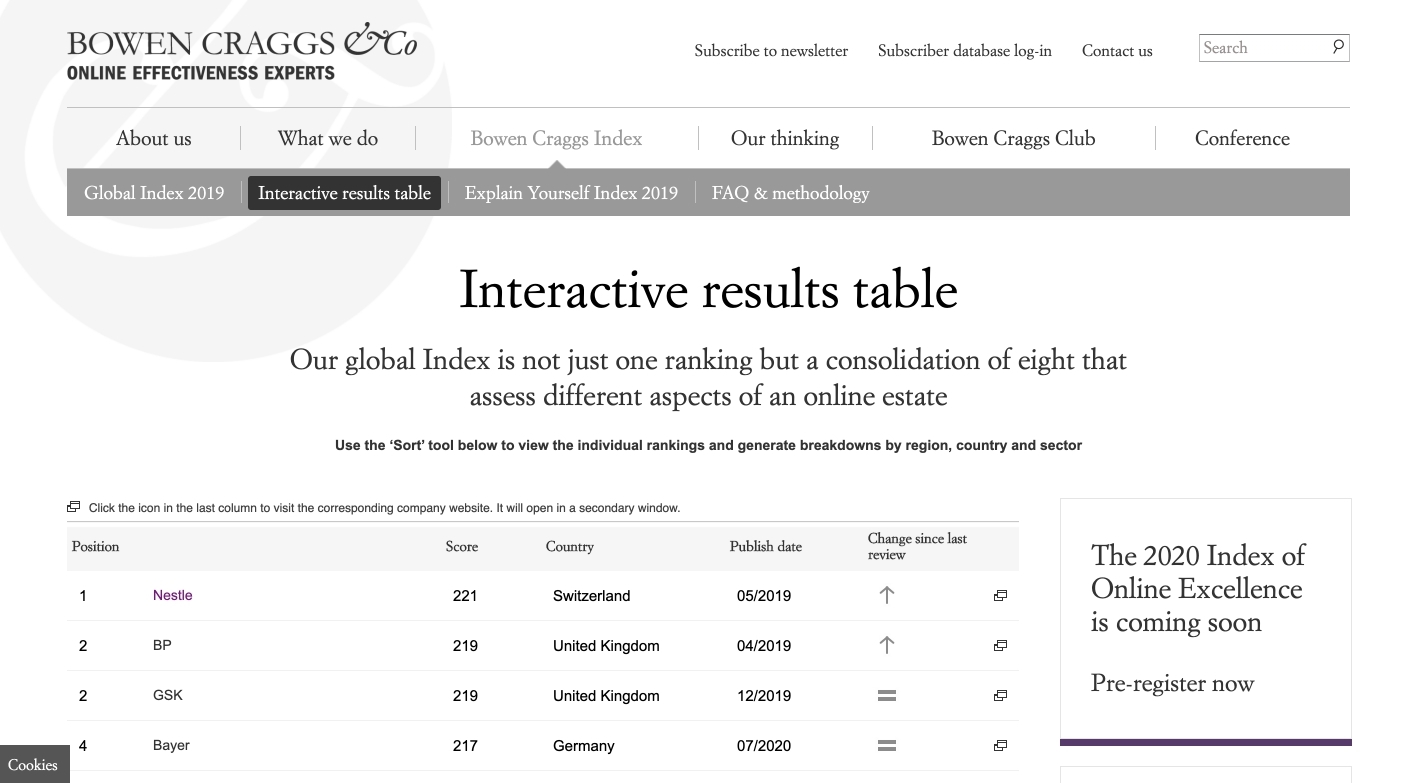Open the About us menu
The image size is (1418, 783).
point(154,138)
